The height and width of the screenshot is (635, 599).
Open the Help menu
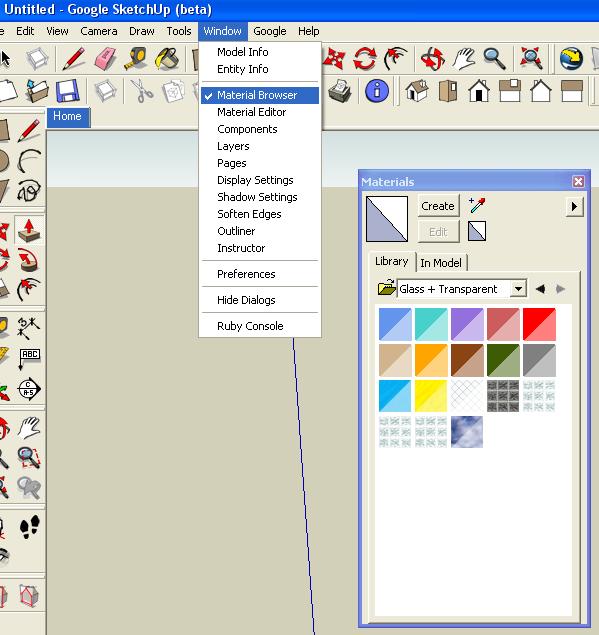pyautogui.click(x=309, y=31)
